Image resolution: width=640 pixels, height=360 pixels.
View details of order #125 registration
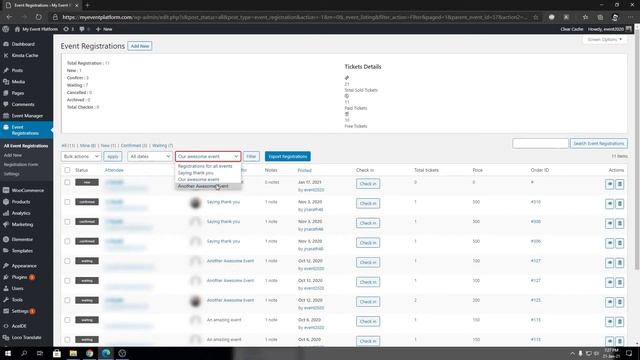point(609,302)
